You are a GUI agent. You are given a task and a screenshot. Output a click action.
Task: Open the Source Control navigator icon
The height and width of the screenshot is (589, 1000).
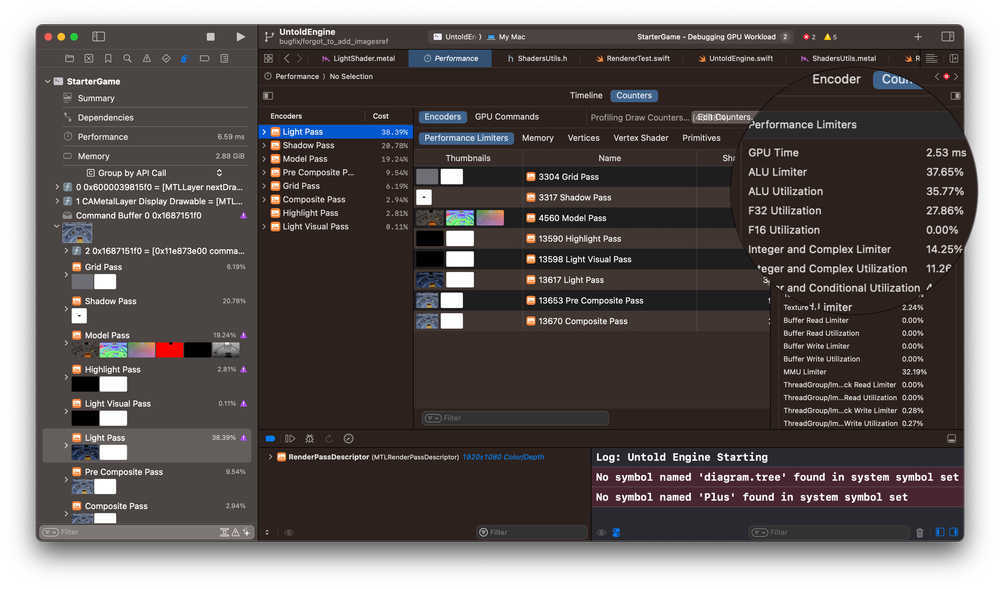89,59
